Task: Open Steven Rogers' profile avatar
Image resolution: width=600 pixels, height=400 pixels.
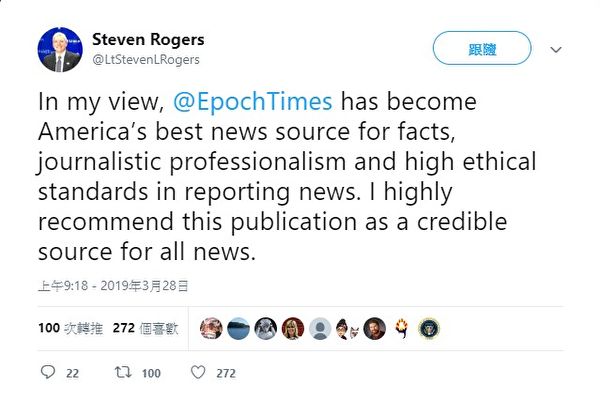Action: (60, 49)
